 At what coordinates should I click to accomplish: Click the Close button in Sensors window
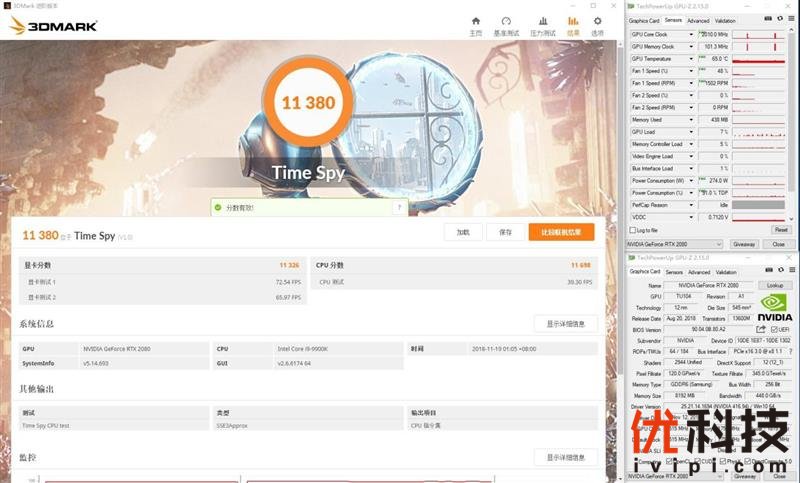coord(778,244)
